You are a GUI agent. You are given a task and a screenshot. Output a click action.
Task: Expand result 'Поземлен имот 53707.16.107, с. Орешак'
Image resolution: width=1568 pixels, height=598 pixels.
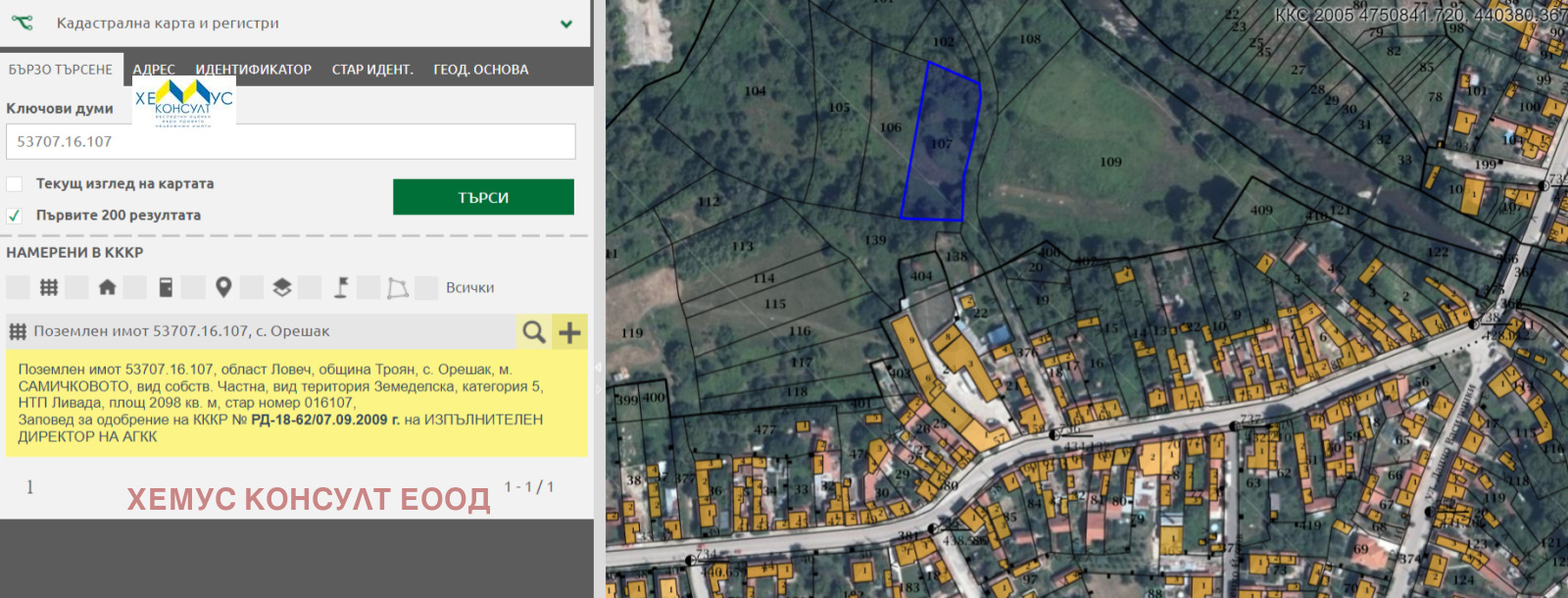[181, 331]
